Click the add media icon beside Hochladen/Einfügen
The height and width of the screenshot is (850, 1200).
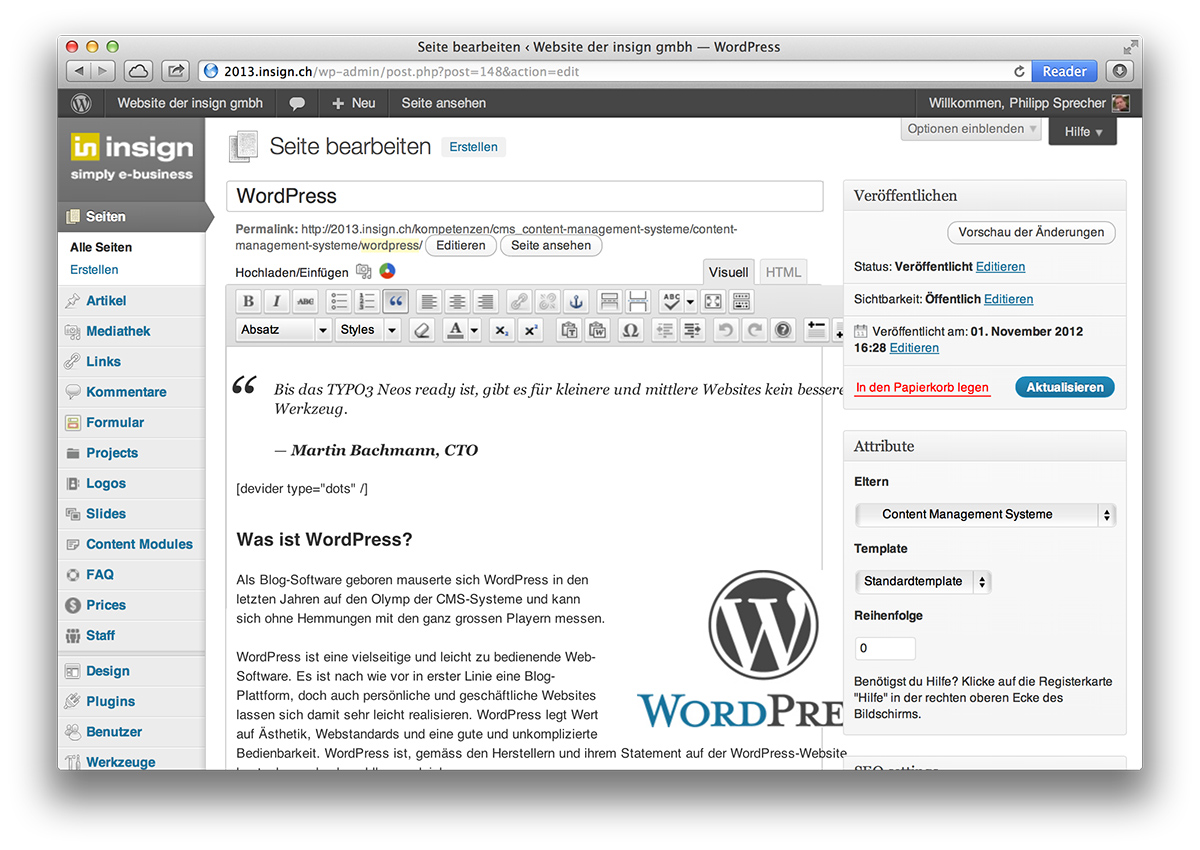click(364, 271)
